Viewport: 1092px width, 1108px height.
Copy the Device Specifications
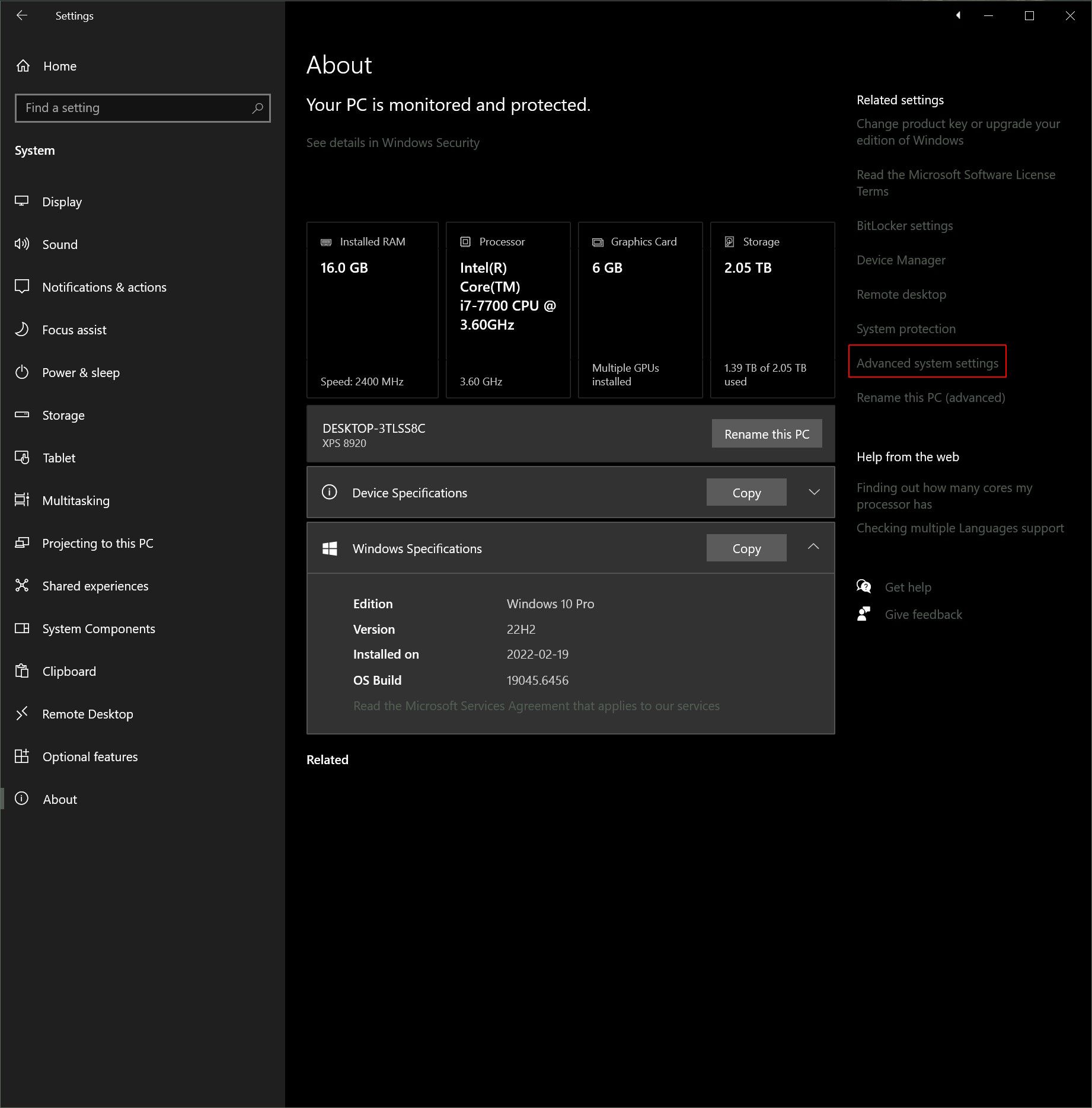coord(746,493)
